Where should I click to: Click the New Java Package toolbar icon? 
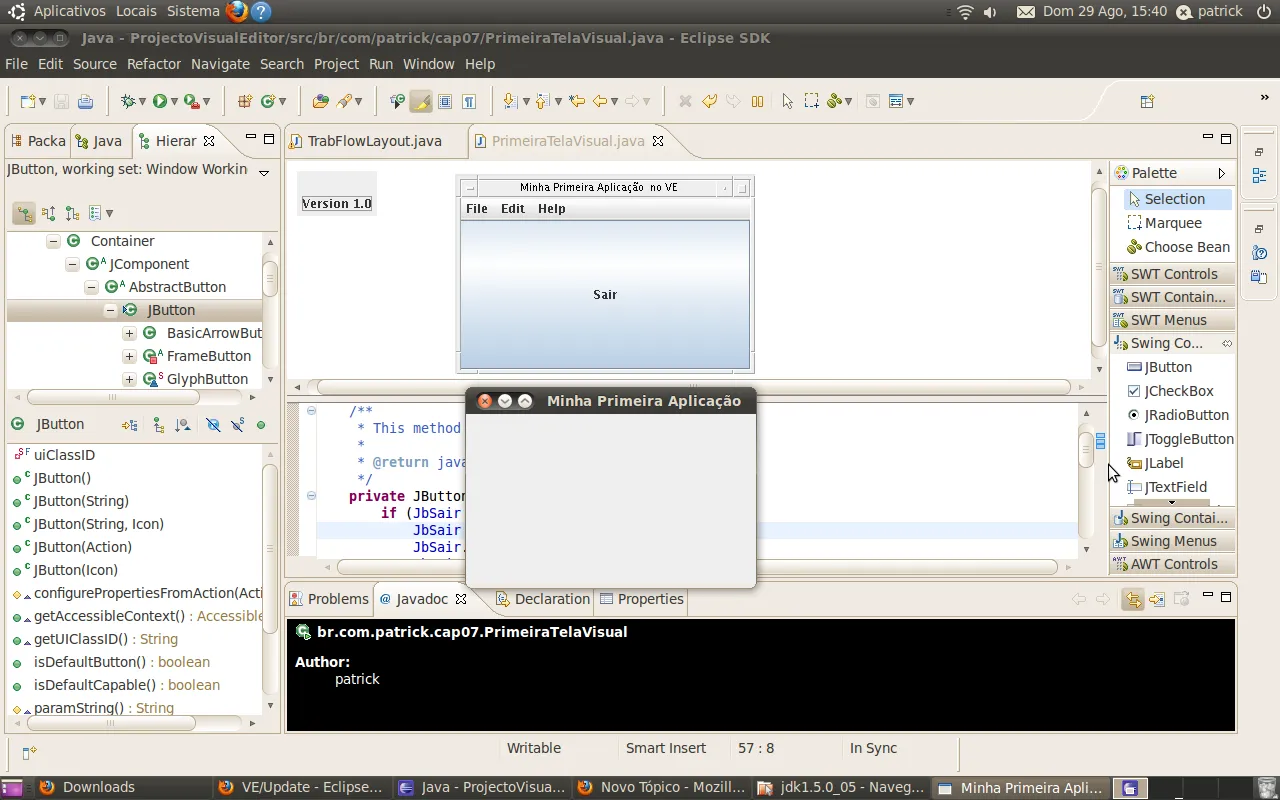pos(243,101)
